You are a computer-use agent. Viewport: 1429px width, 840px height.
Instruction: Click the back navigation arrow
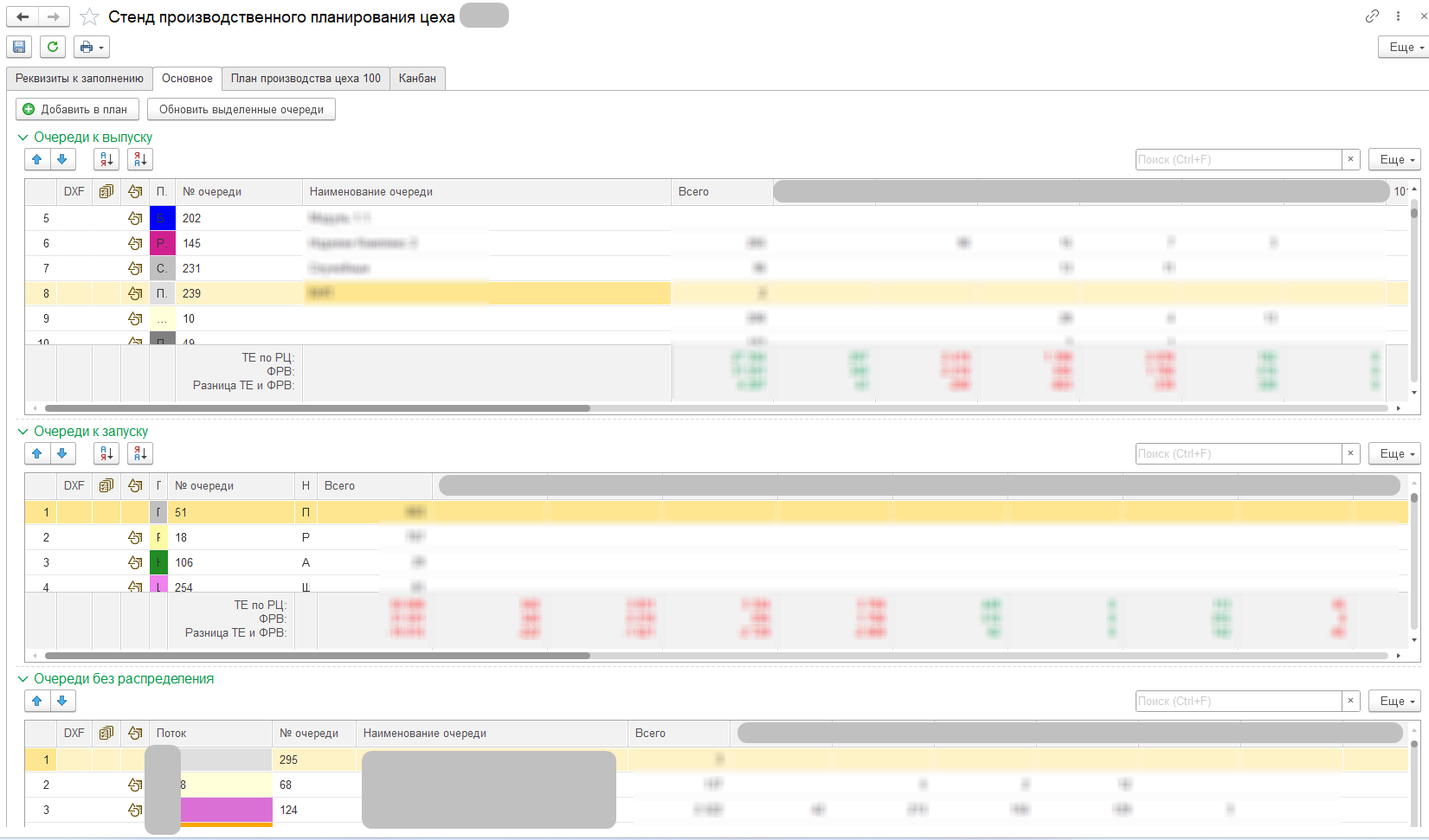23,17
